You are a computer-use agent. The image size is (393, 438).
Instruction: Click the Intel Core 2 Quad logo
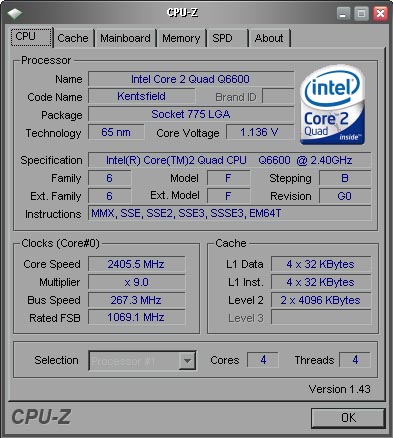tap(333, 105)
